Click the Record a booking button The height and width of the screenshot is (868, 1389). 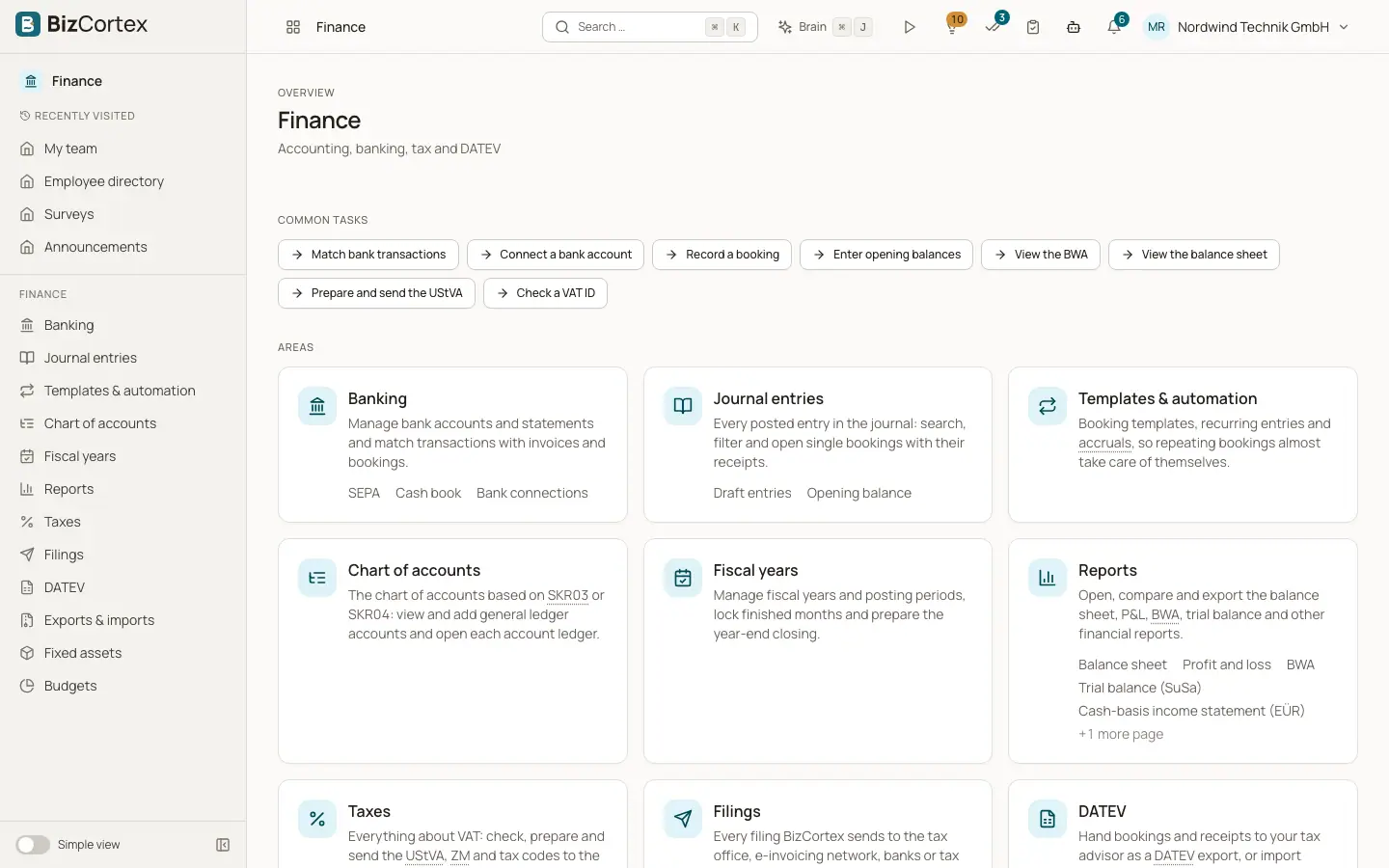722,255
